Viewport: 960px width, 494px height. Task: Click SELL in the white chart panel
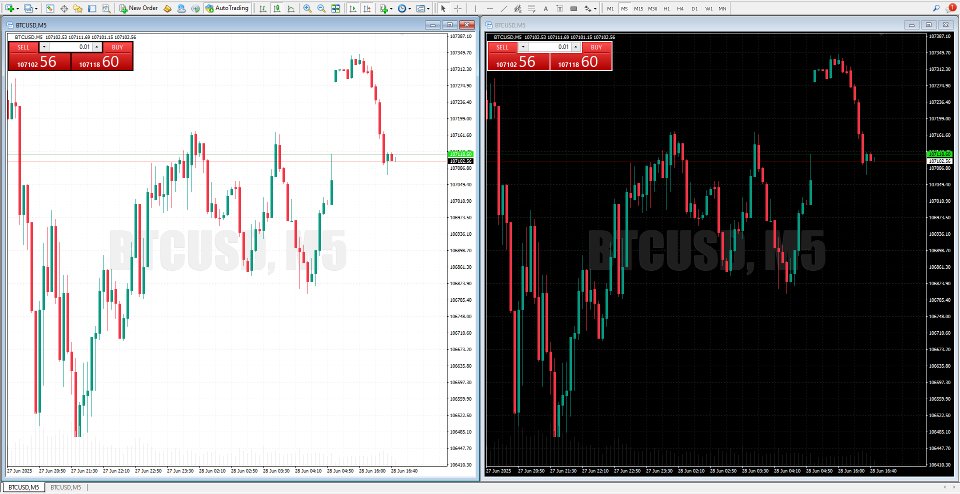[x=23, y=47]
